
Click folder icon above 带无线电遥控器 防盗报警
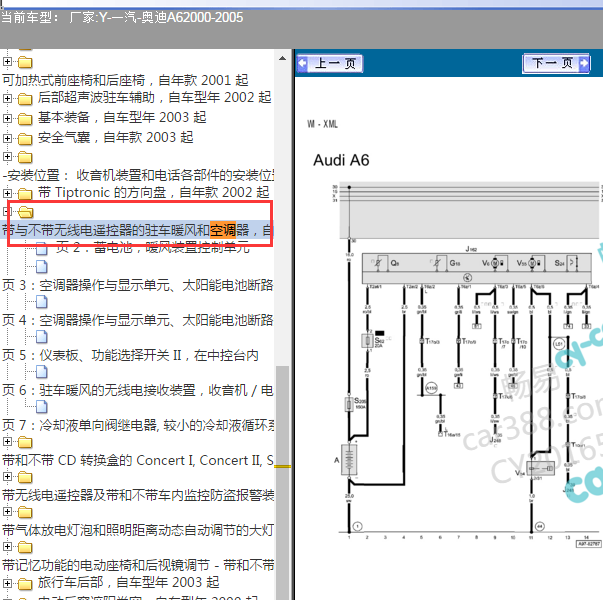[25, 477]
